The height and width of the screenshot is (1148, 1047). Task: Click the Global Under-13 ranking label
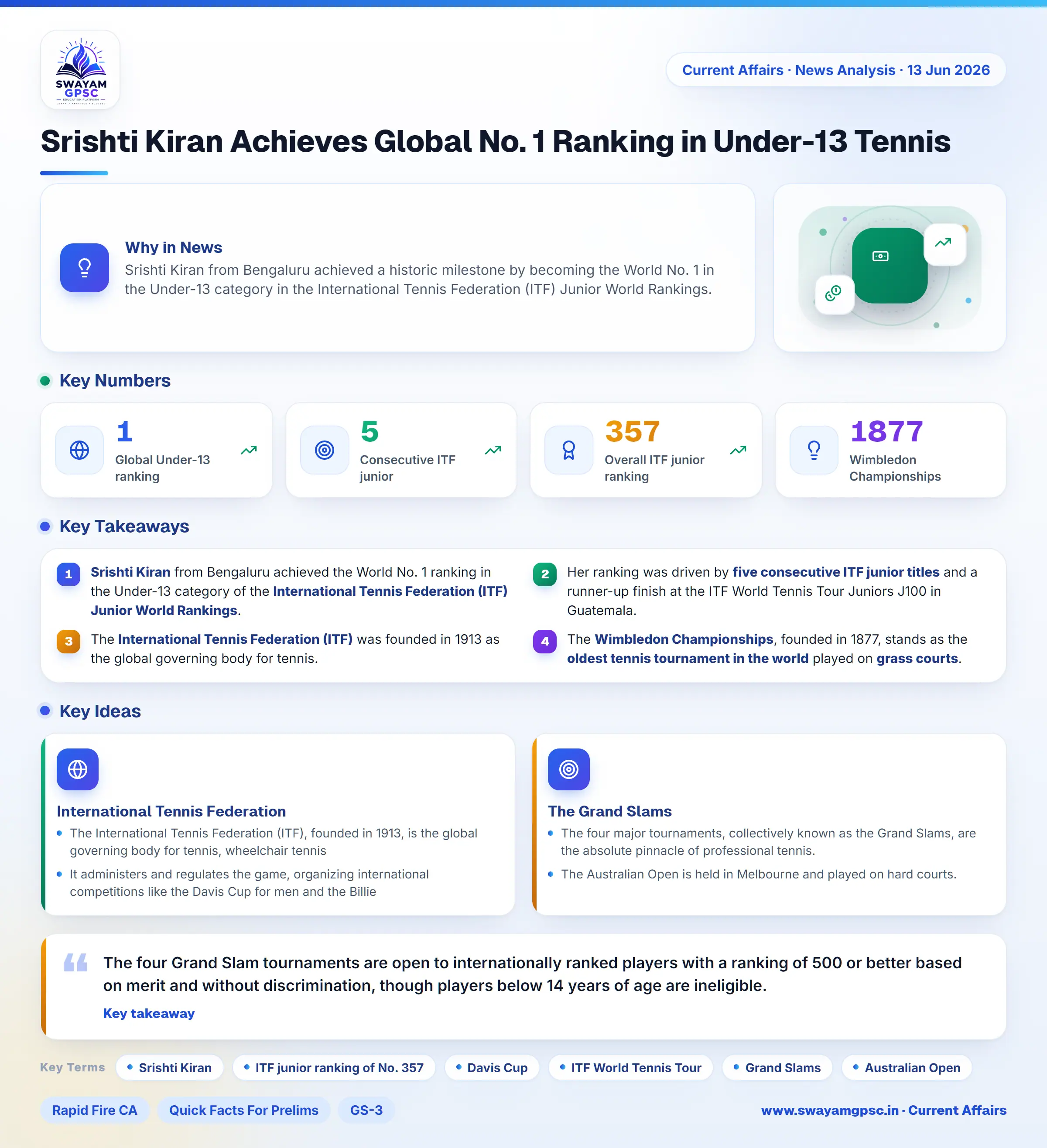[162, 468]
